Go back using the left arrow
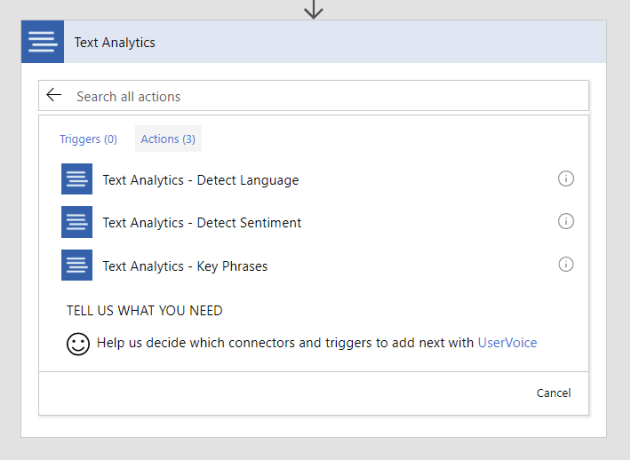This screenshot has height=460, width=630. tap(54, 96)
